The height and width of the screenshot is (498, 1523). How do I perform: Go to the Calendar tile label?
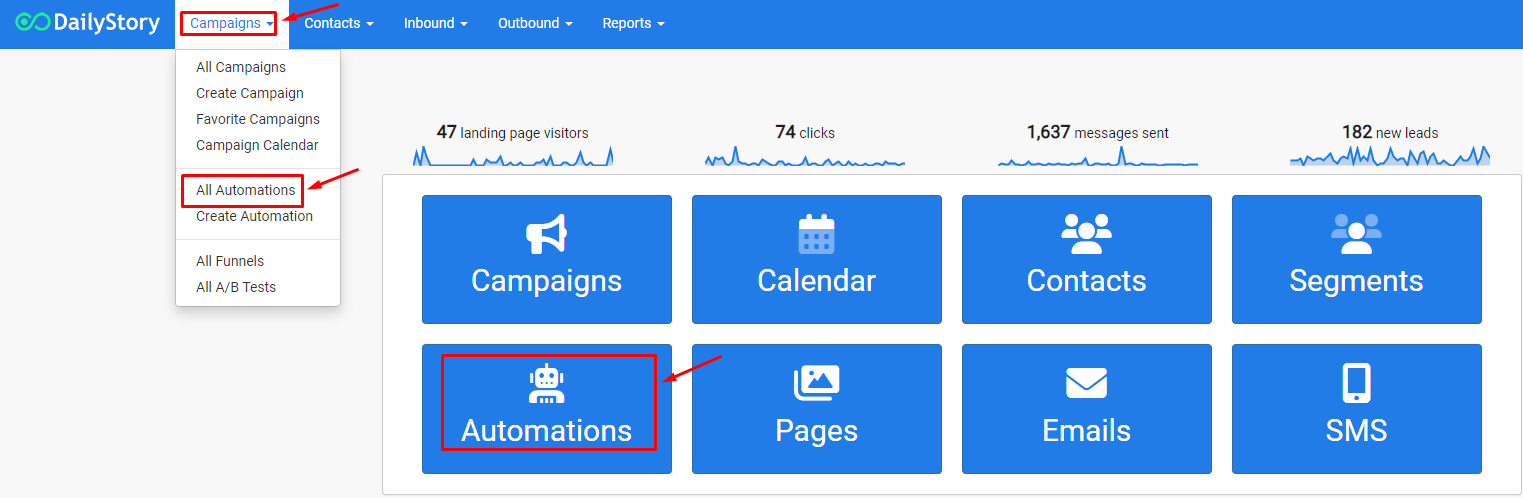pyautogui.click(x=816, y=281)
